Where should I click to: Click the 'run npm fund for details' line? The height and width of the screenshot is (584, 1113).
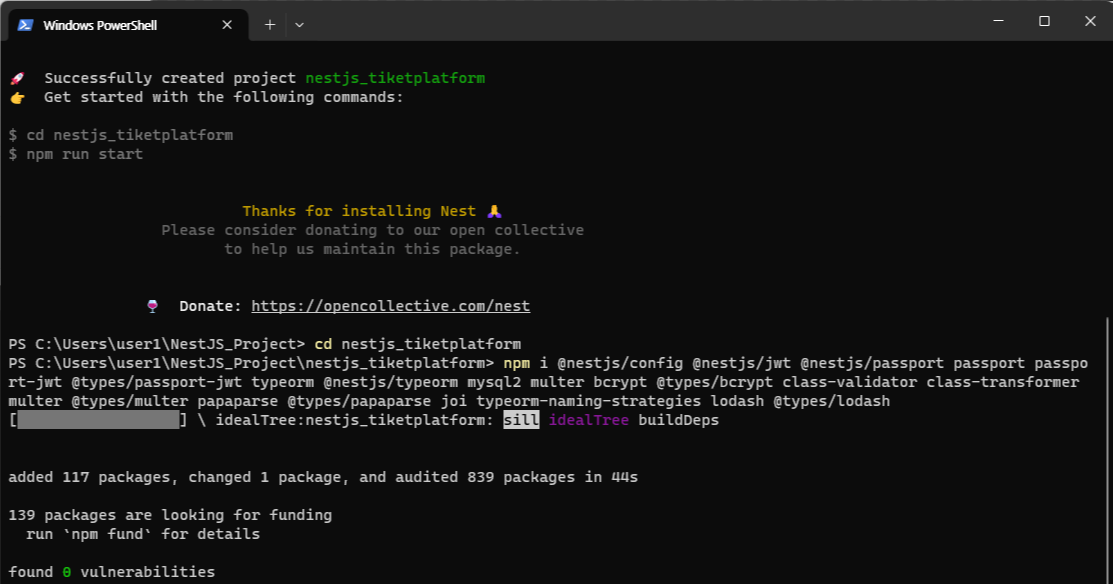(x=143, y=534)
